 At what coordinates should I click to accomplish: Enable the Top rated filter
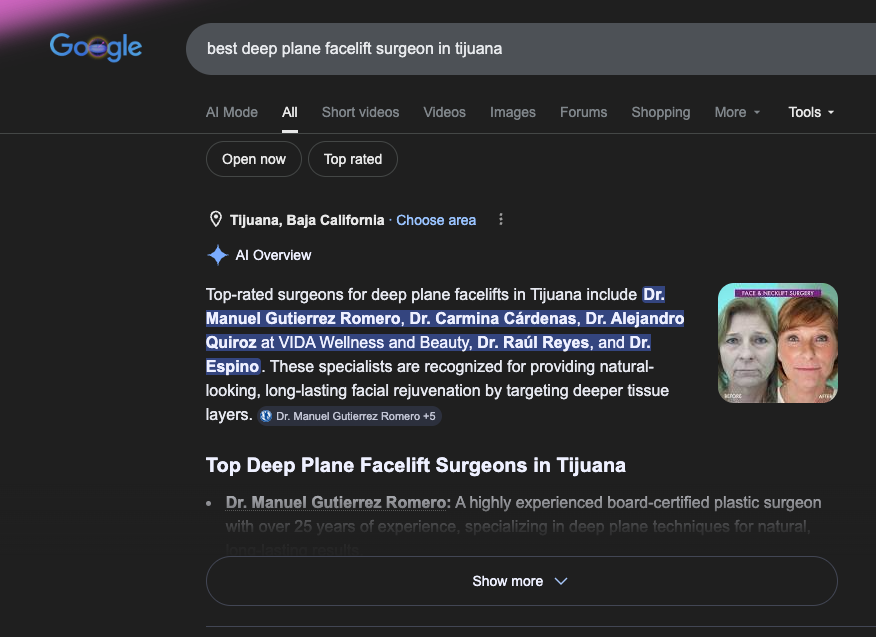tap(352, 158)
